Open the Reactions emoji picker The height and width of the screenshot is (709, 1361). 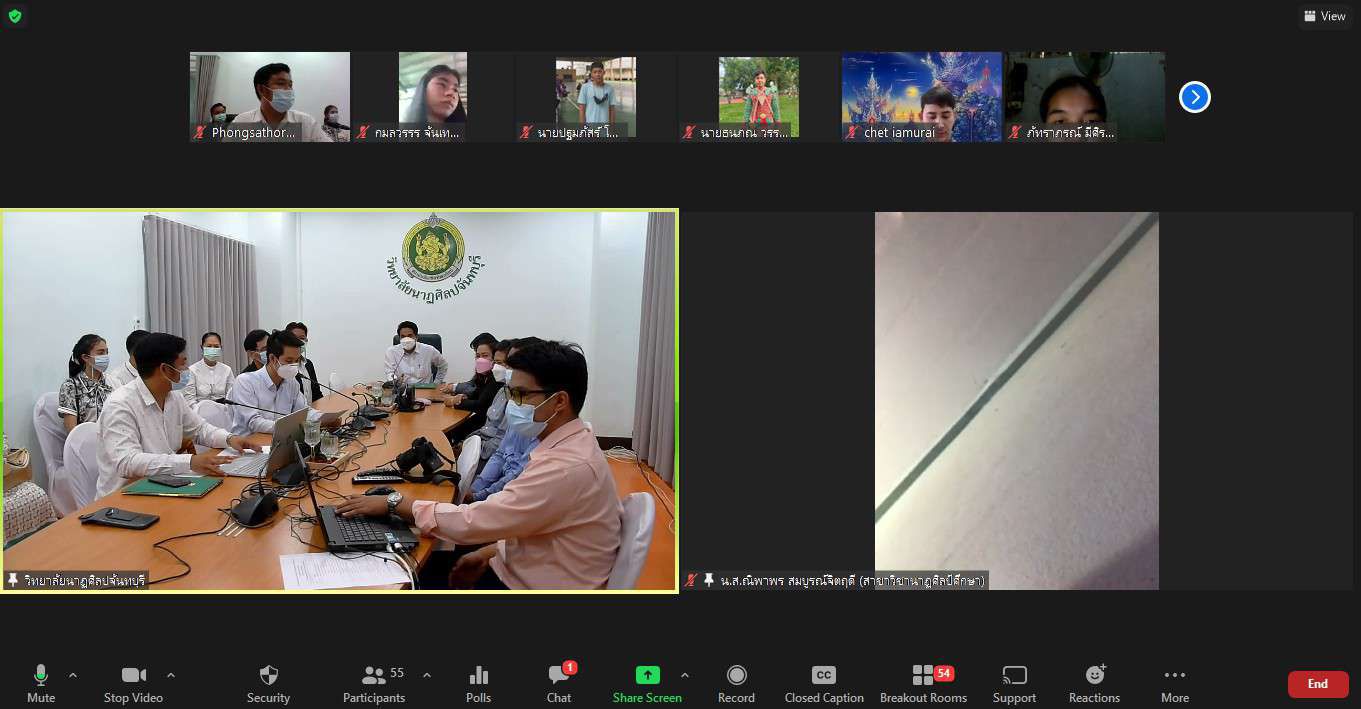click(1094, 683)
